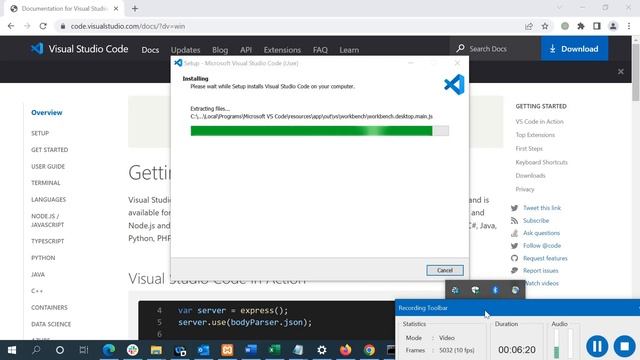Screen dimensions: 640x360
Task: Close the Documentation for Visual Studio tab
Action: click(x=116, y=8)
